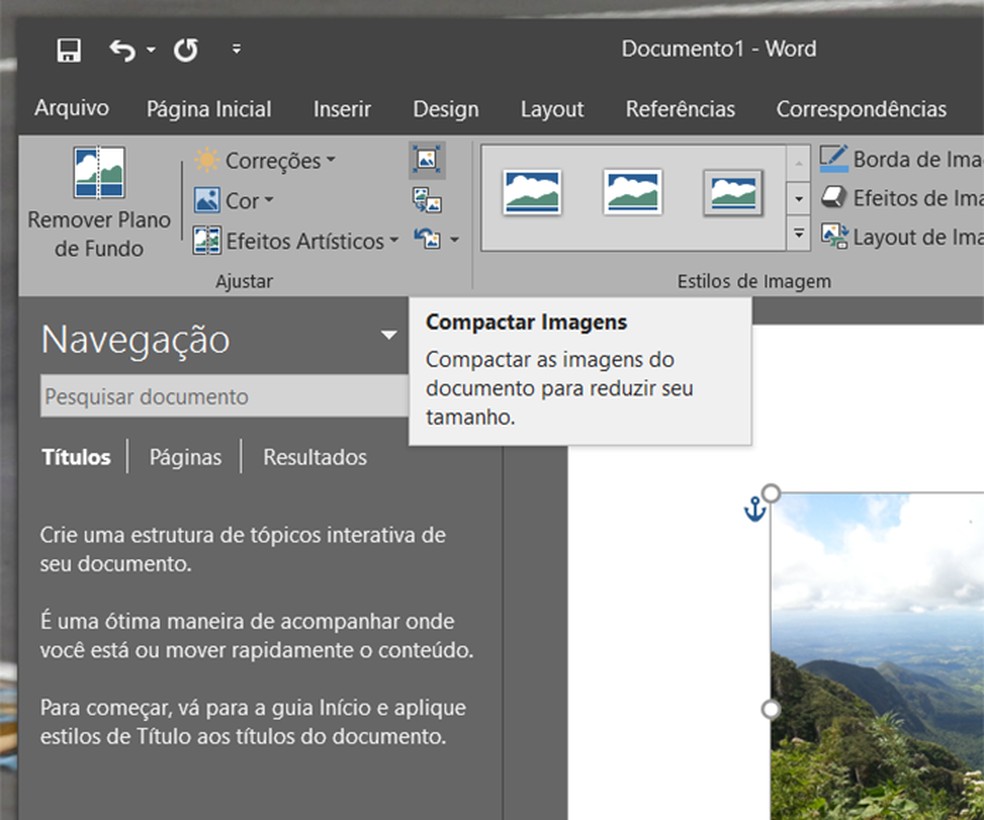Click the Borda de Imagem button

900,159
